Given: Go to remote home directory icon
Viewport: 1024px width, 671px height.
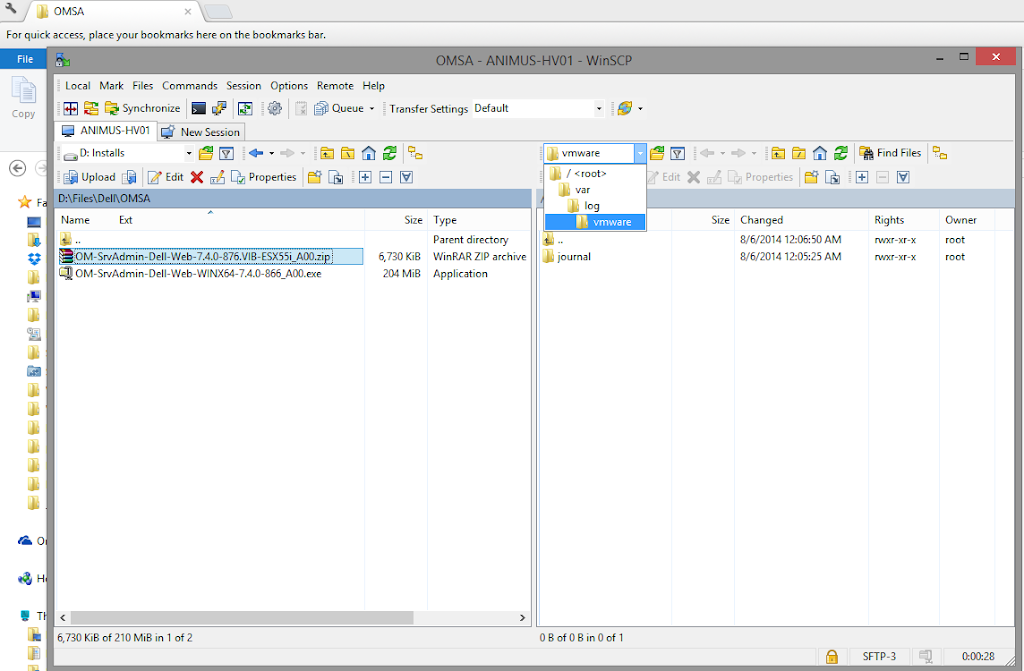Looking at the screenshot, I should coord(820,153).
